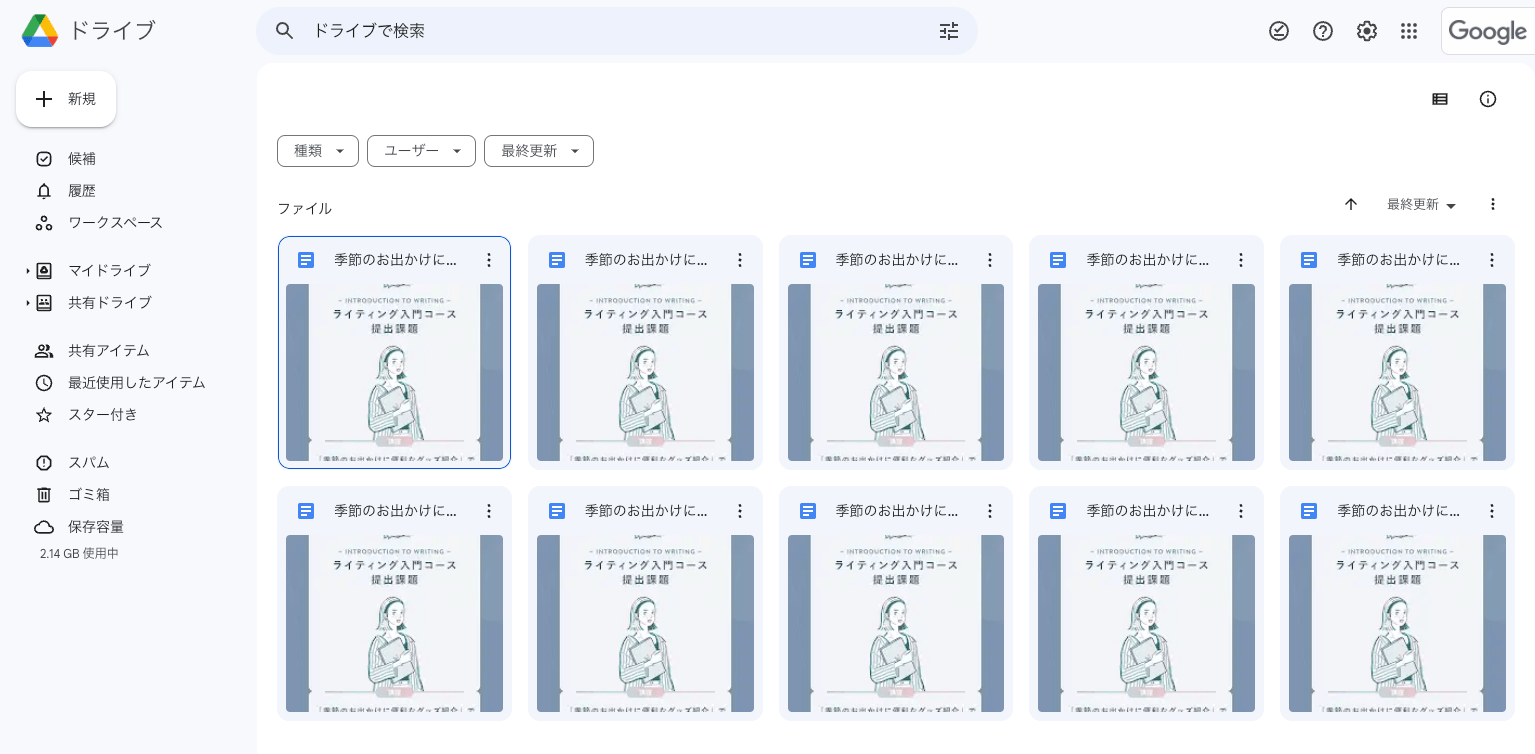1535x754 pixels.
Task: Go to ワークスペース in the sidebar
Action: point(115,223)
